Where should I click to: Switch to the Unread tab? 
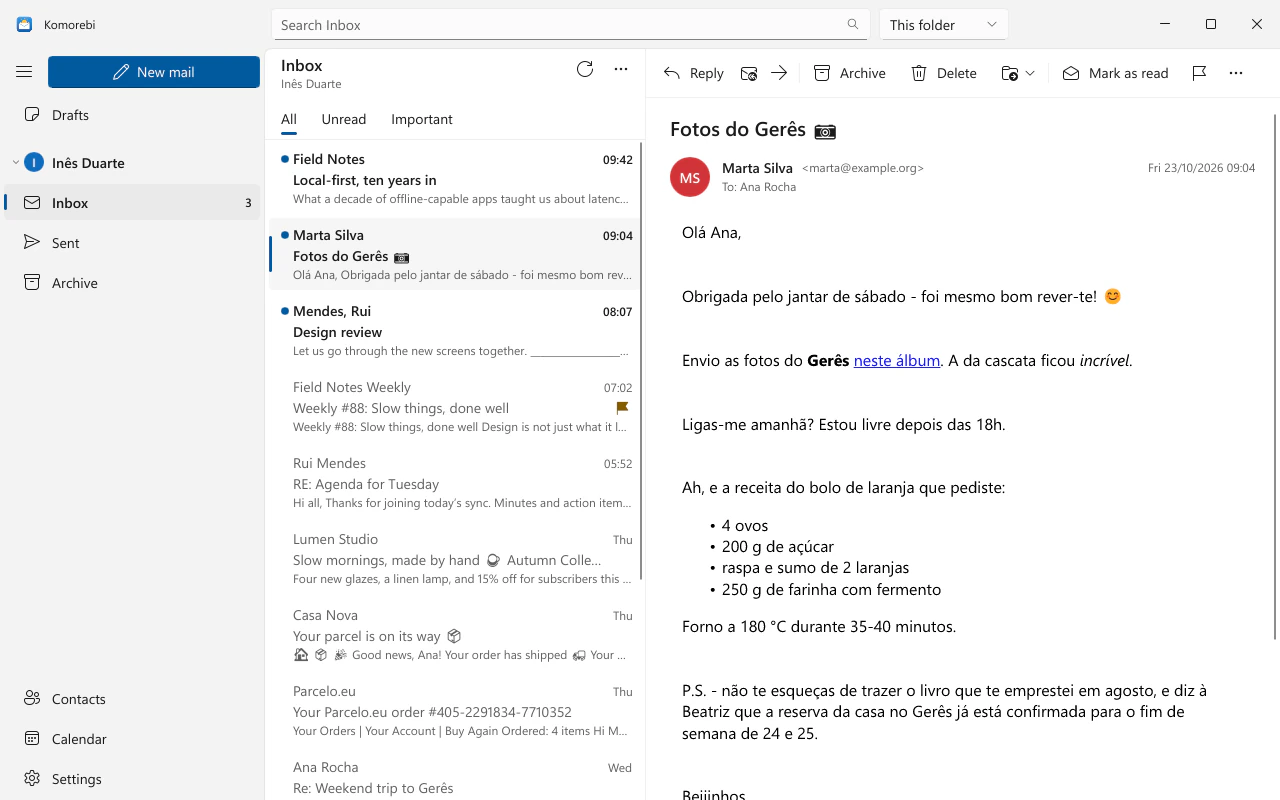[344, 119]
